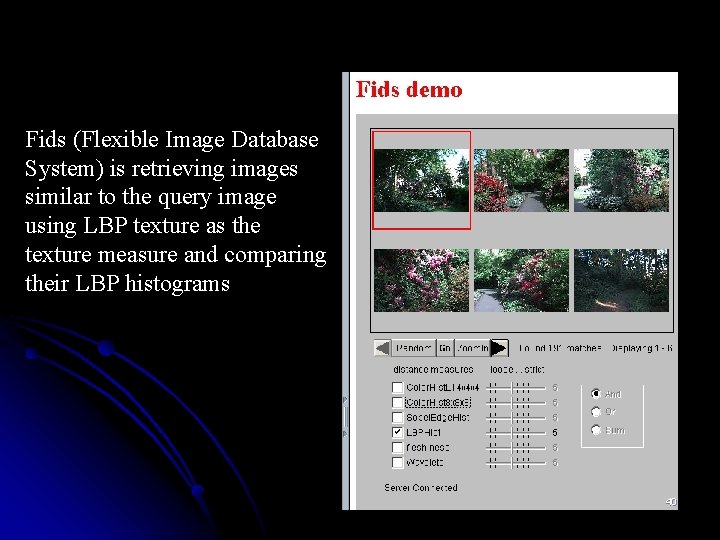Select the pink blossoms close-up thumbnail
Screen dimensions: 720x540
(422, 281)
